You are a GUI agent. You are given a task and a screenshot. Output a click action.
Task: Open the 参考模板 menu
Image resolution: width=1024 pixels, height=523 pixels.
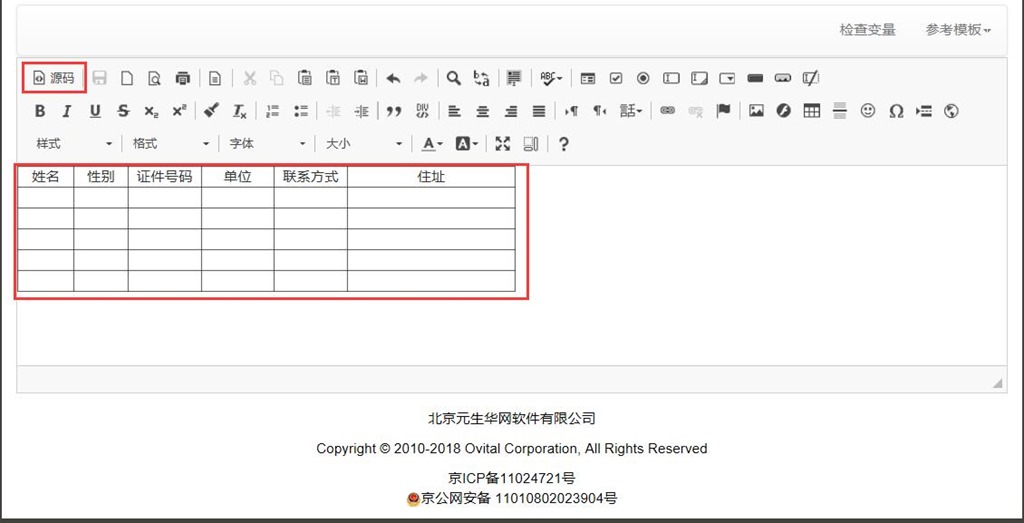coord(958,30)
